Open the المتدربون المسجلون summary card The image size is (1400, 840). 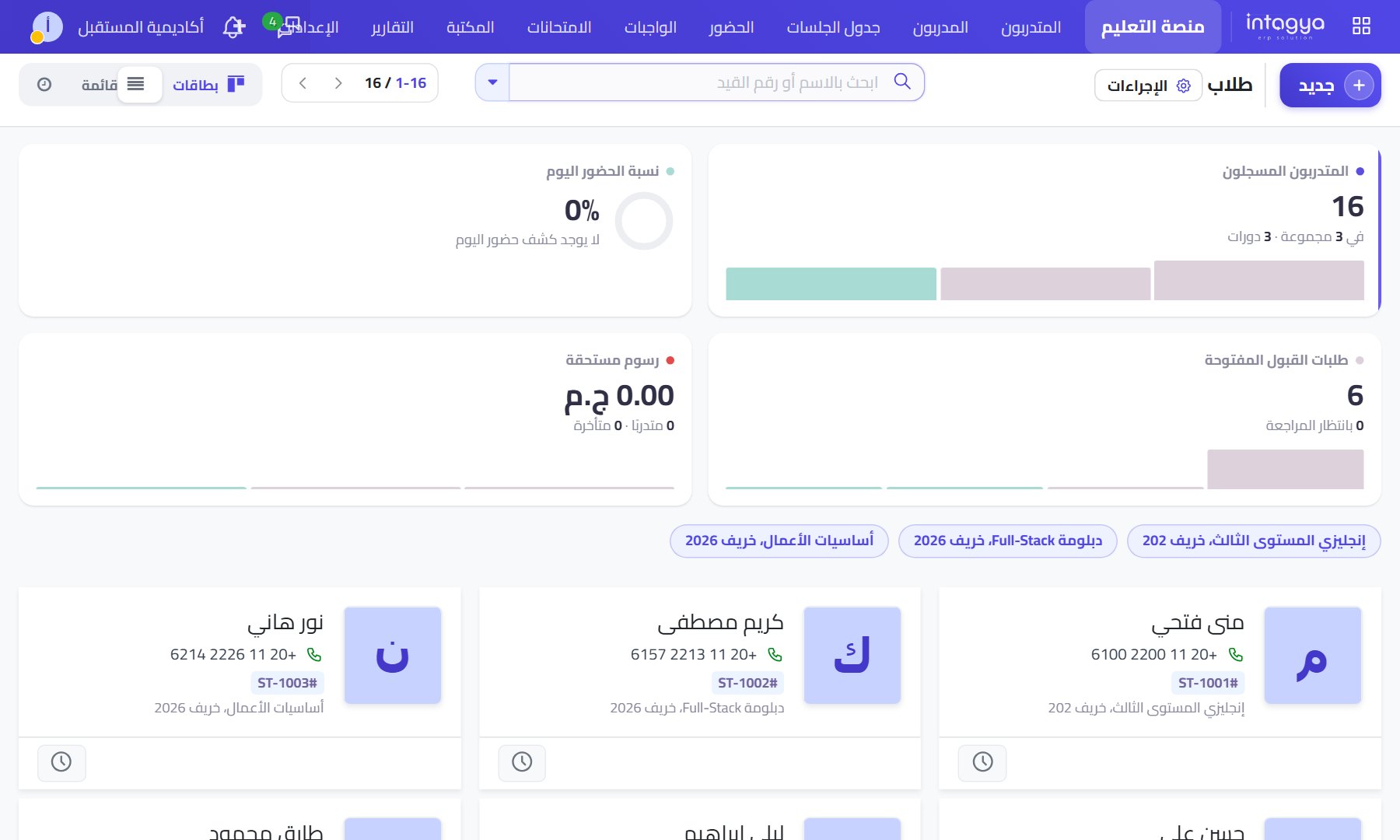click(1045, 230)
